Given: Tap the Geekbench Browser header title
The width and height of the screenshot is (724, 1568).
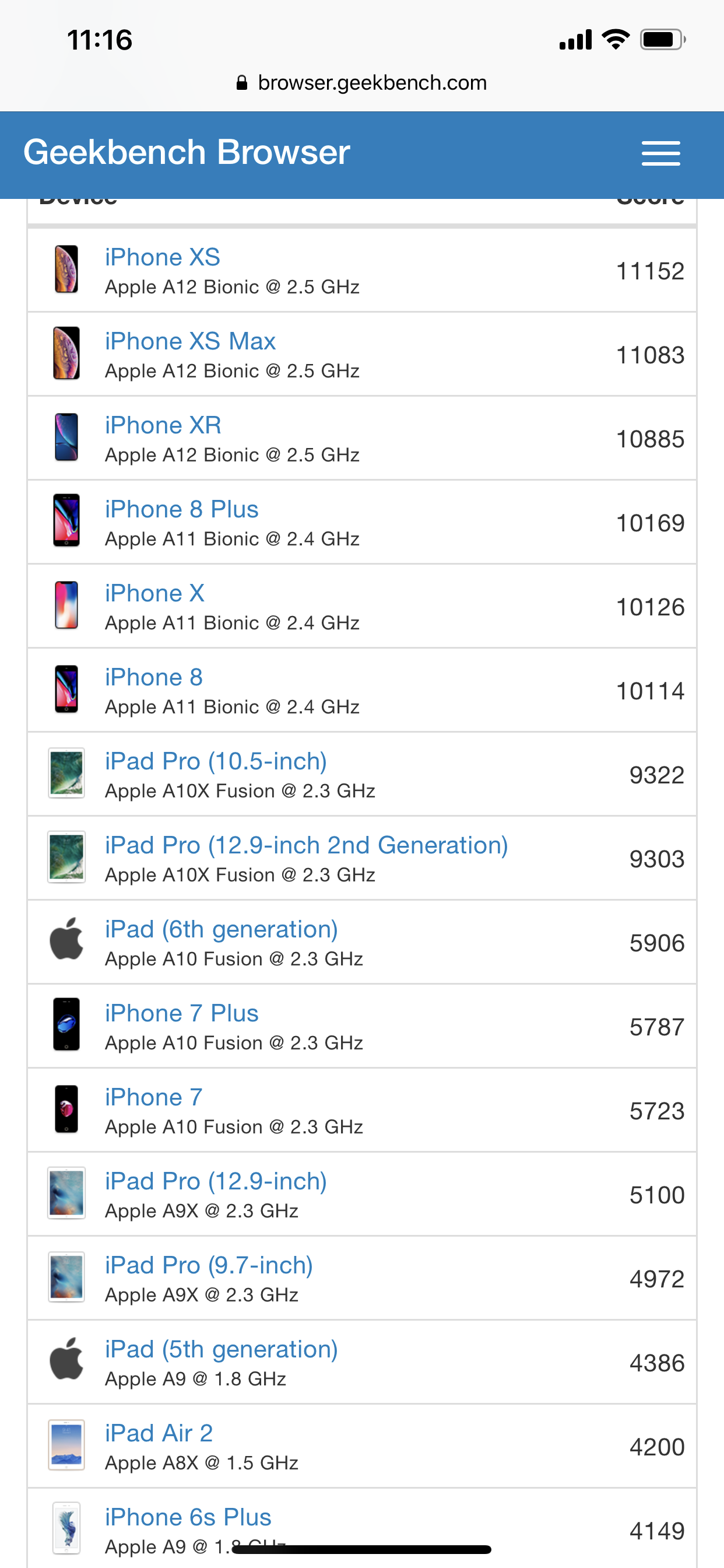Looking at the screenshot, I should click(187, 152).
